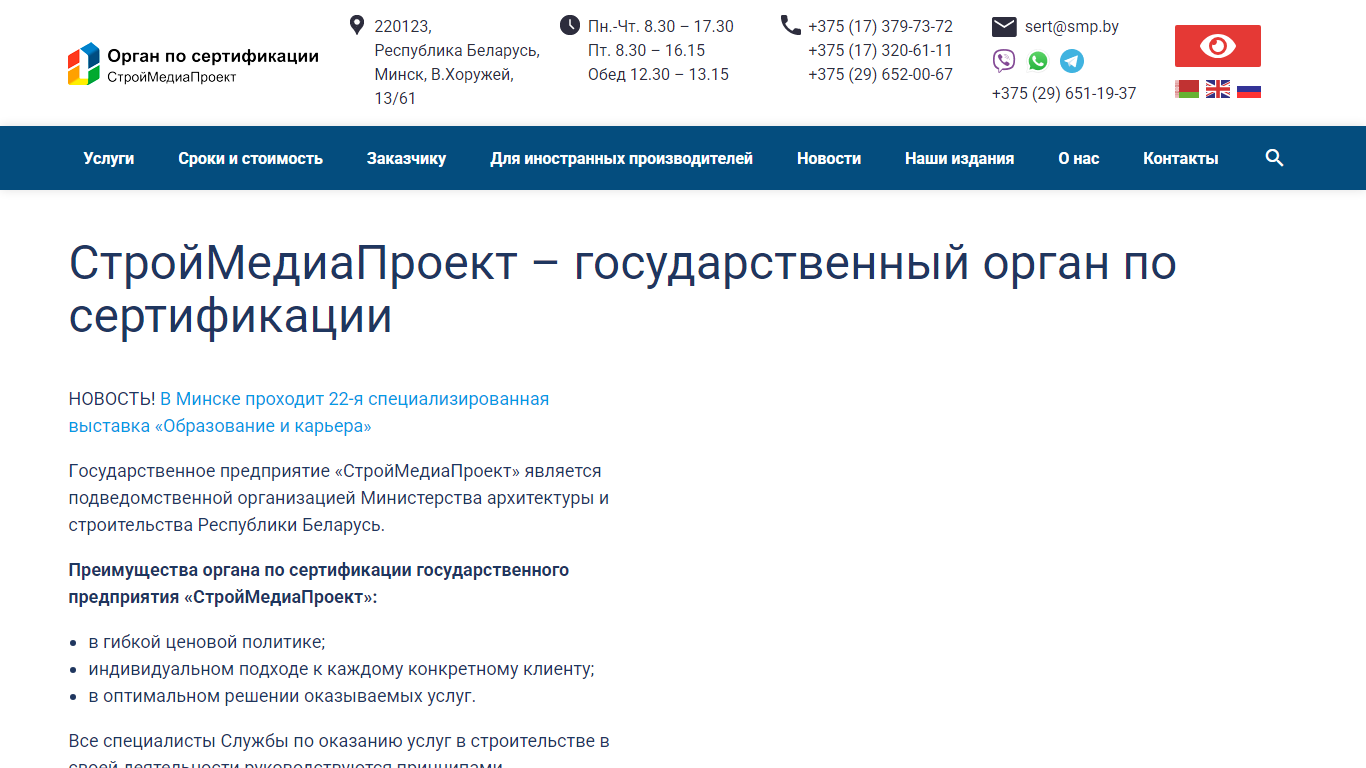Viewport: 1366px width, 768px height.
Task: Click working hours Пт. 8.30 – 16.15
Action: coord(646,50)
